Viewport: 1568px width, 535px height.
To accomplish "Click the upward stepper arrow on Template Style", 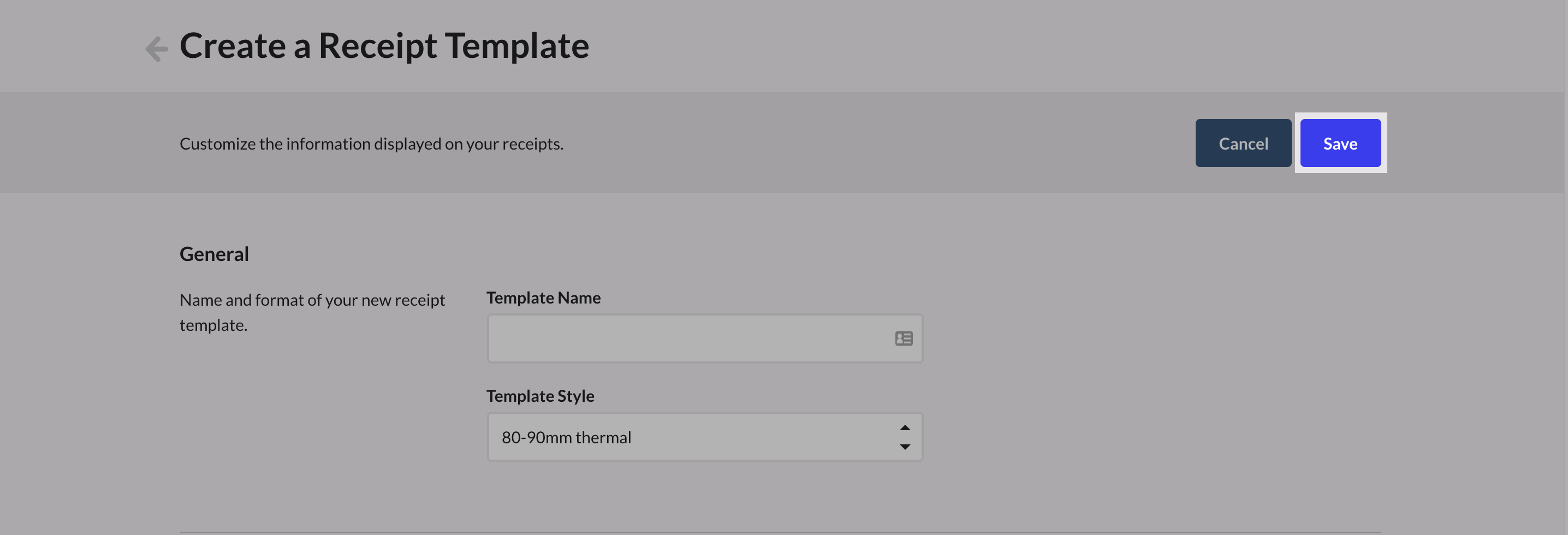I will coord(905,427).
